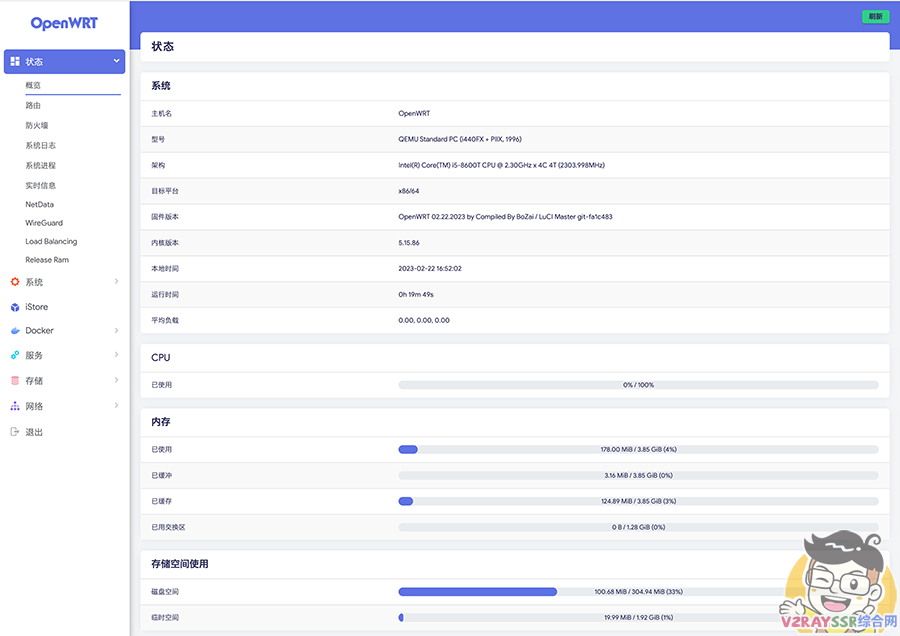Expand the Docker section arrow
The height and width of the screenshot is (636, 900).
[x=117, y=331]
